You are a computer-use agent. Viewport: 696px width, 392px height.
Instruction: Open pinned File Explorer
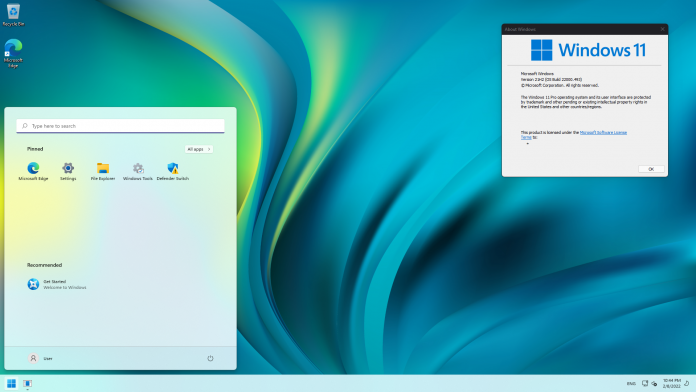click(x=103, y=171)
